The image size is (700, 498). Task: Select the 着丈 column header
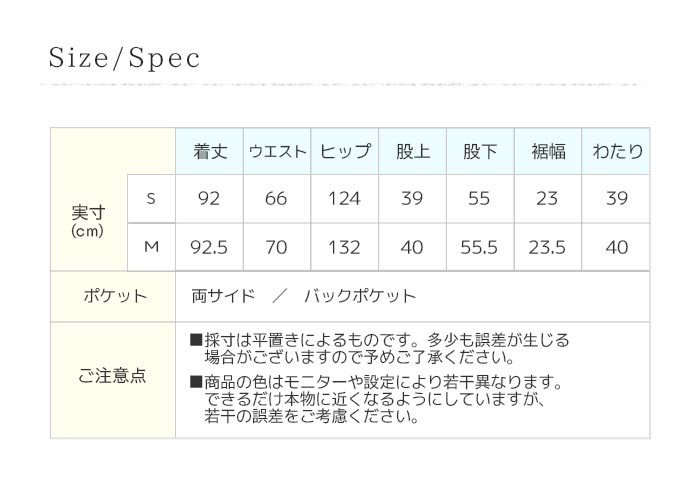(210, 151)
